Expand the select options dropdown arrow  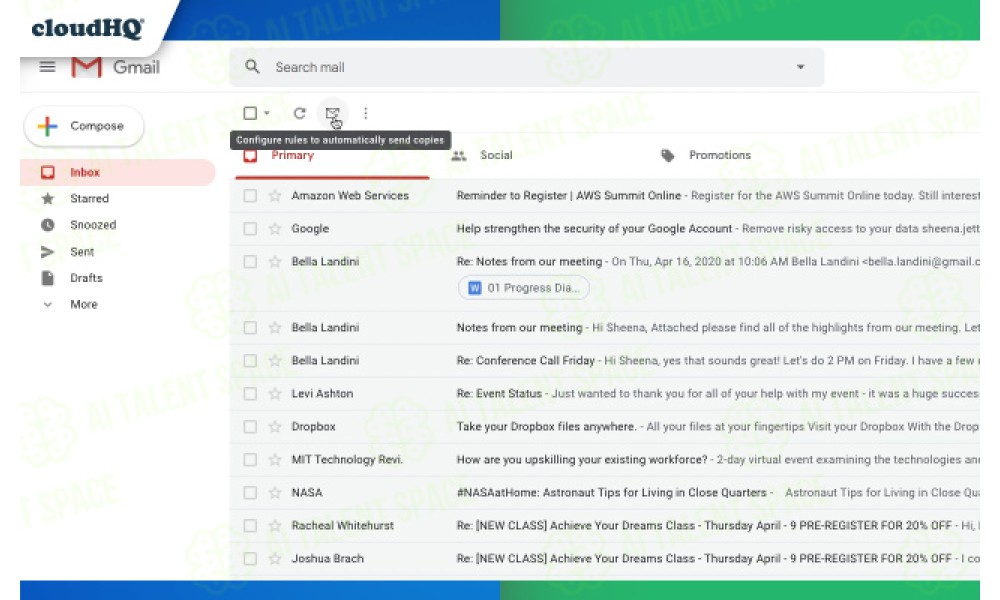267,113
